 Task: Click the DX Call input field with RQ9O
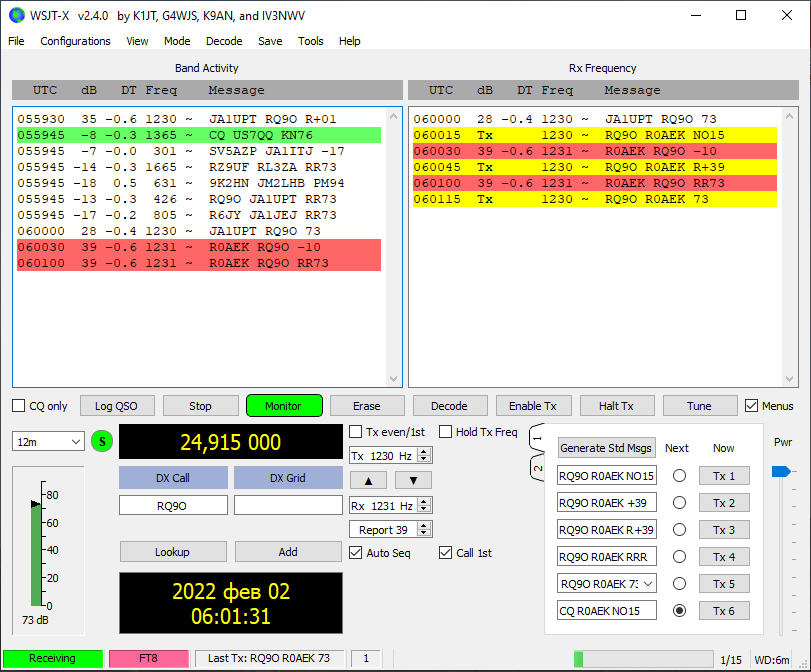(173, 505)
